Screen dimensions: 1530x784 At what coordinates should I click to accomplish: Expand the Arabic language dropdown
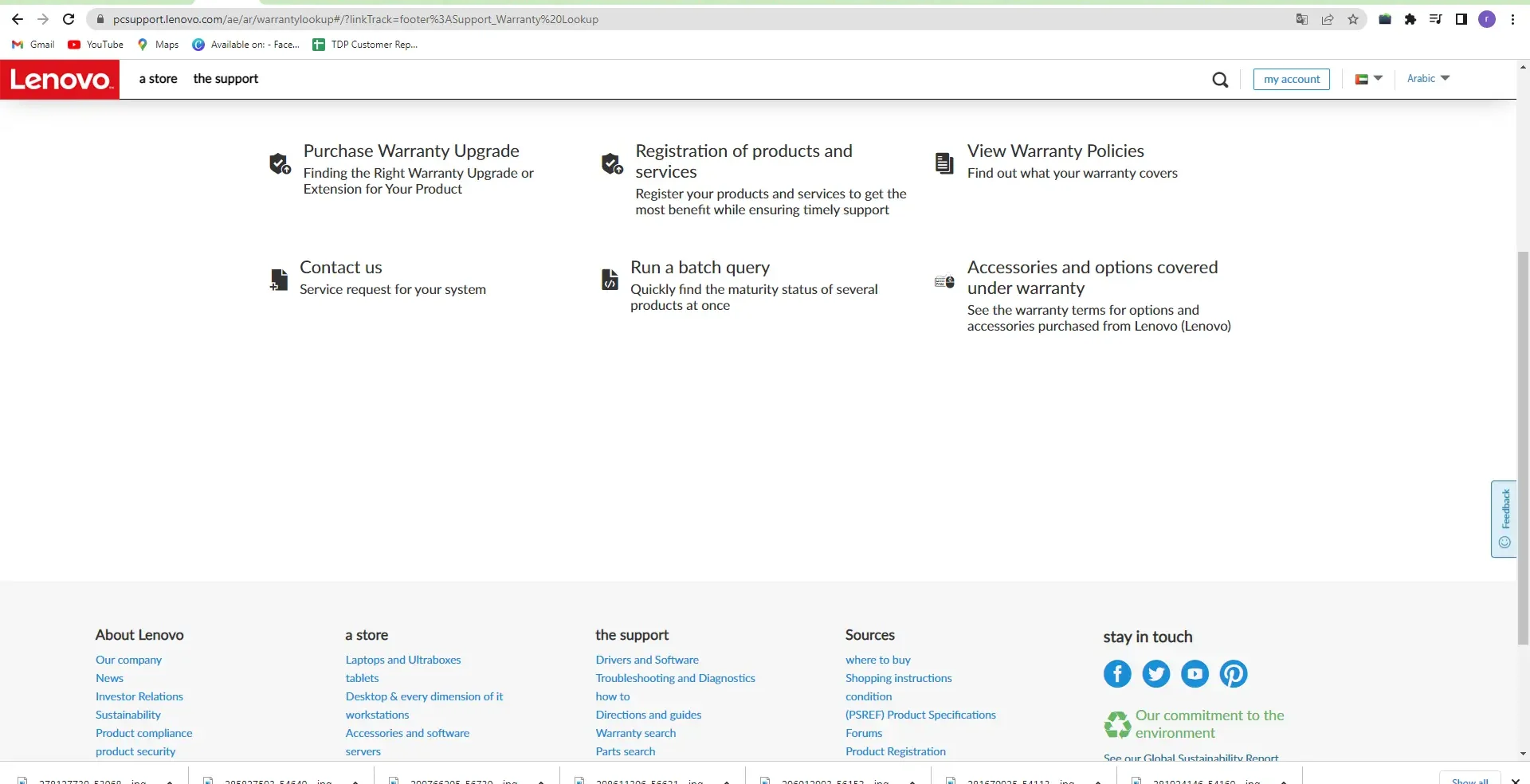pyautogui.click(x=1427, y=78)
